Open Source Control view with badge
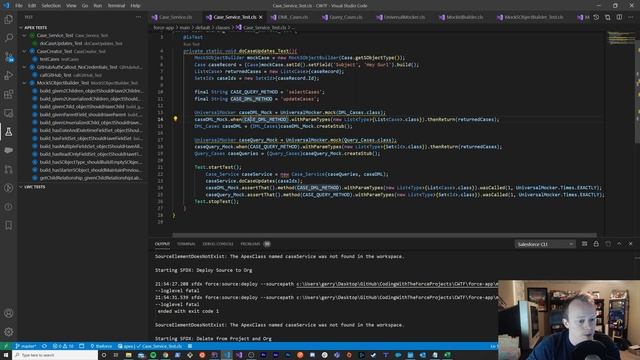640x360 pixels. 9,57
